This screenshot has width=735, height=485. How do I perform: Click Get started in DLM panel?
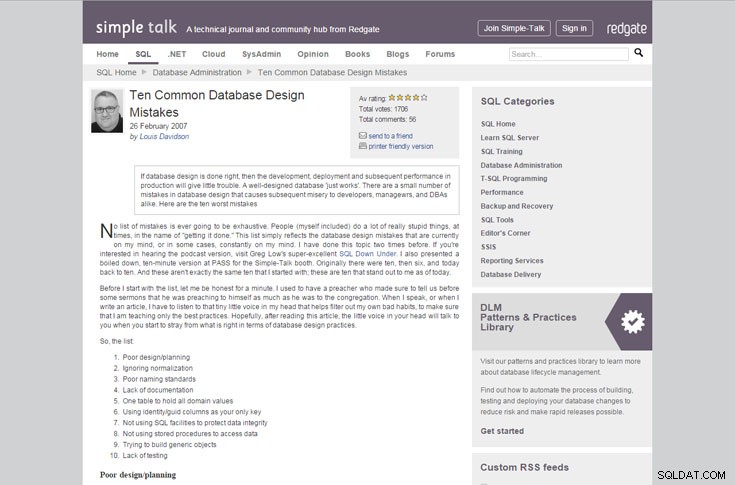(x=502, y=431)
